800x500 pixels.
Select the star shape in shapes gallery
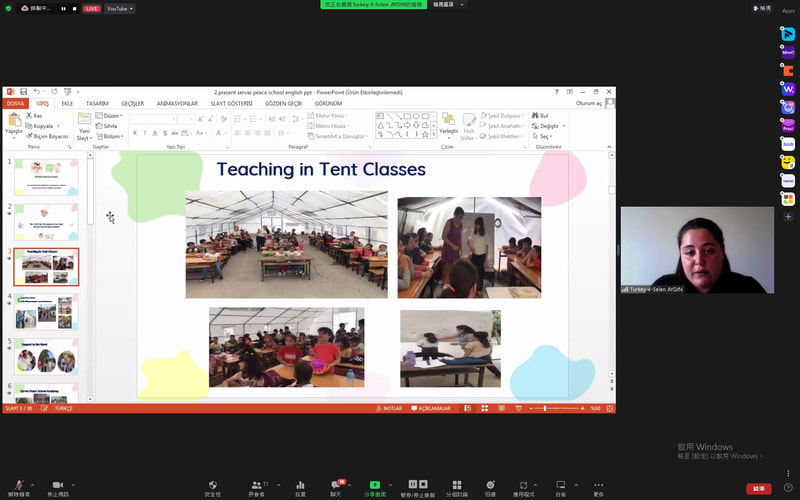(424, 134)
